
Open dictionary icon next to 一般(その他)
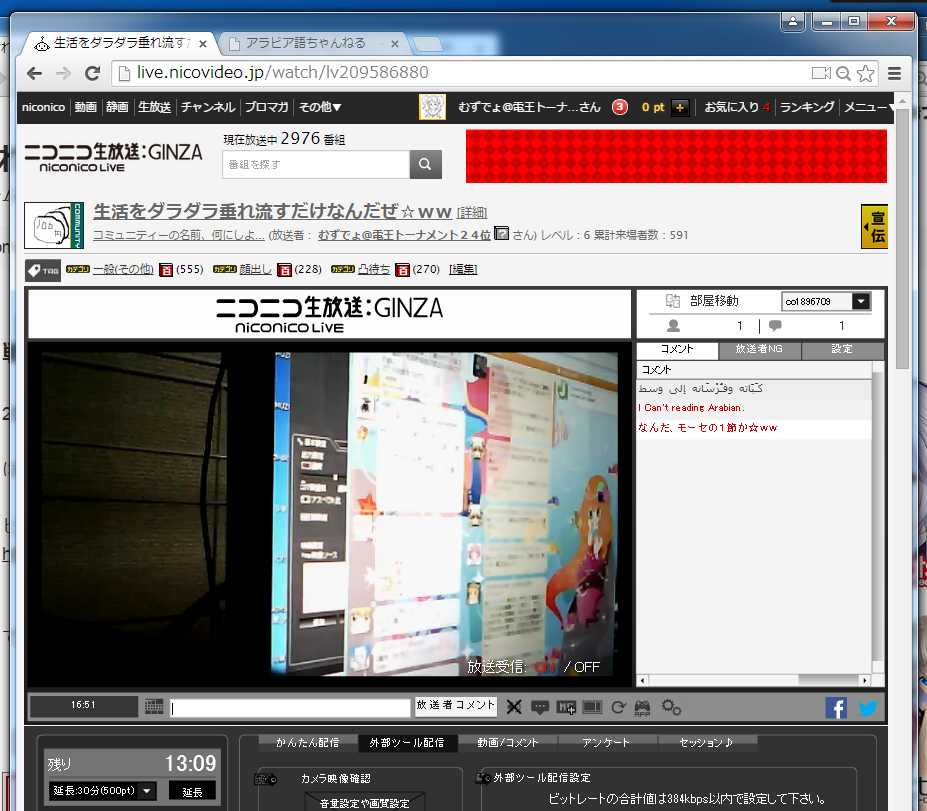[166, 270]
